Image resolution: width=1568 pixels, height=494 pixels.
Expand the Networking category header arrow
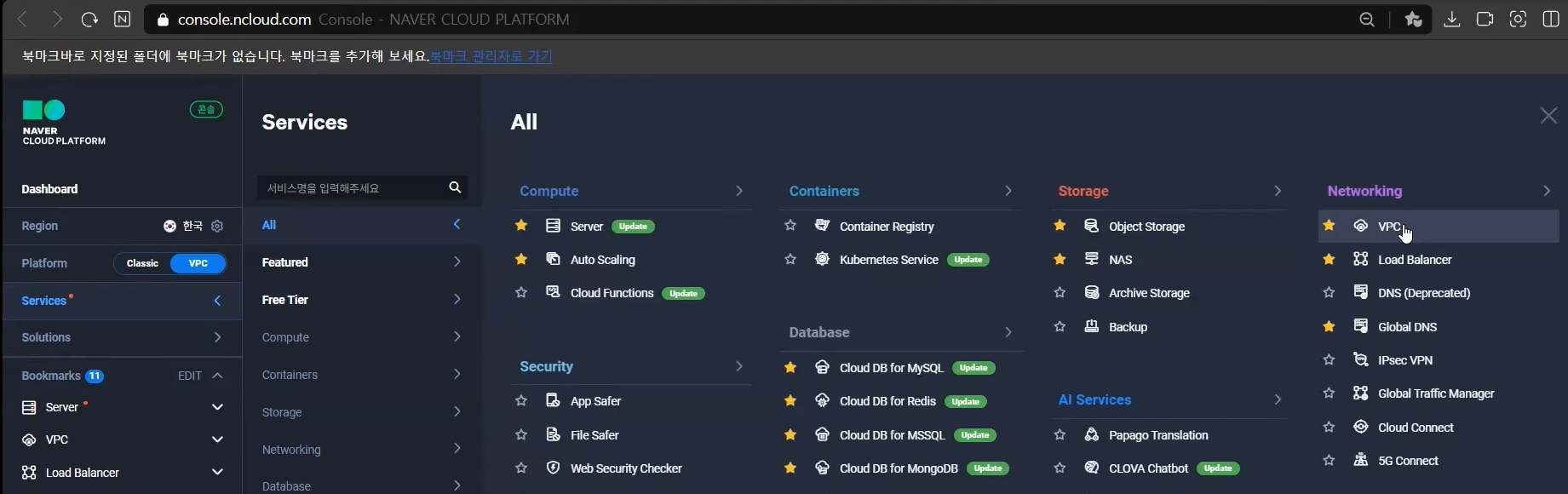(1546, 191)
